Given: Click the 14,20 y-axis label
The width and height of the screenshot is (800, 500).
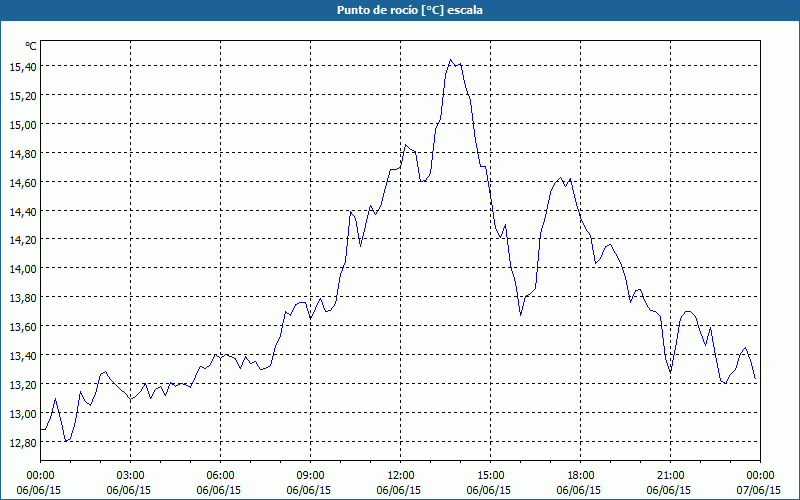Looking at the screenshot, I should click(23, 240).
